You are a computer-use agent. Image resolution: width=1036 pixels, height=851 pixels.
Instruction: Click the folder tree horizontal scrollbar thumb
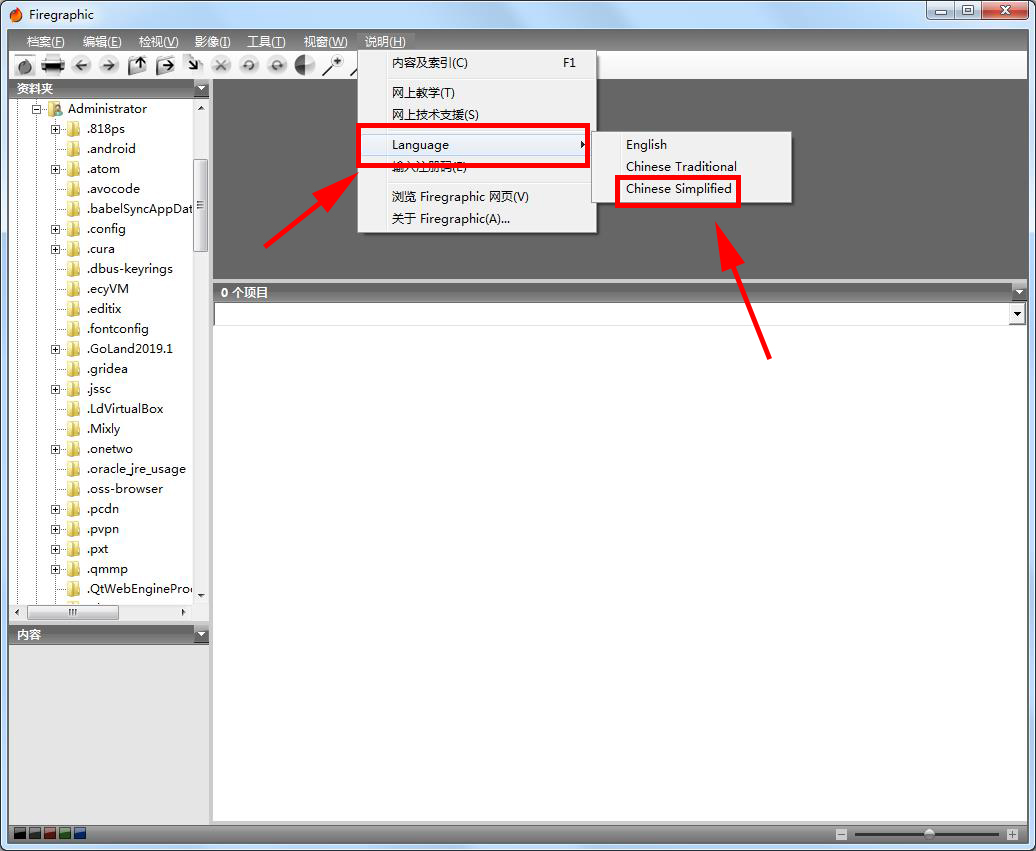click(x=73, y=612)
